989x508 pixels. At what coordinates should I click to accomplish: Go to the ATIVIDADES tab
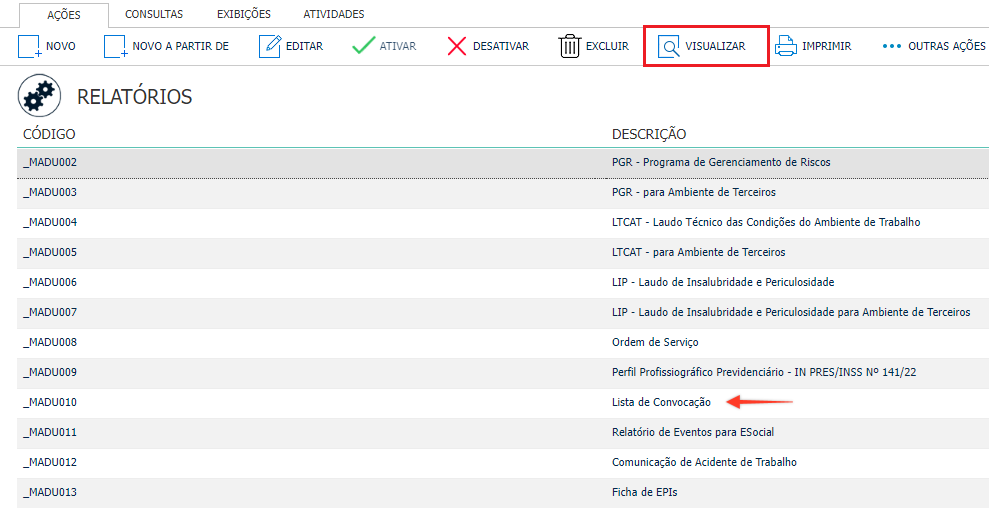point(334,14)
